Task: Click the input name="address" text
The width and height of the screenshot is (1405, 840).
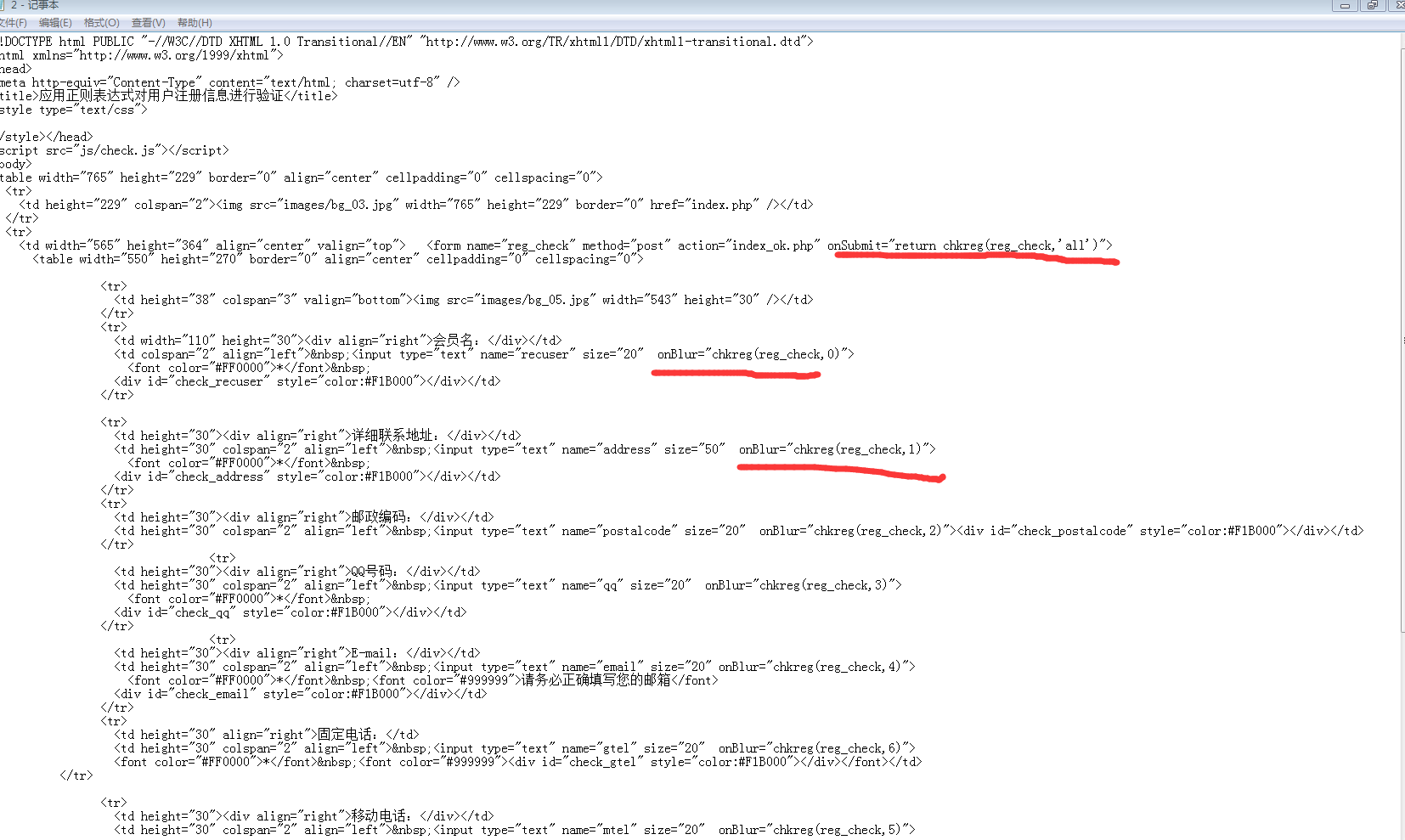Action: point(579,449)
